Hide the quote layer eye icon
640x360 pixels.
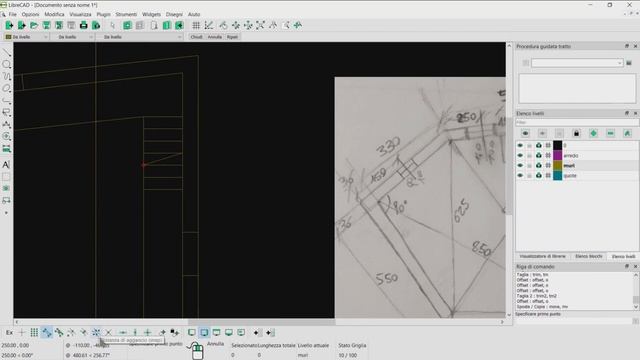(x=520, y=176)
